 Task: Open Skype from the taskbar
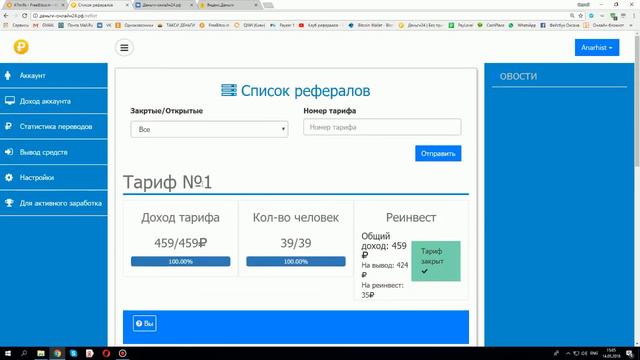pyautogui.click(x=73, y=353)
